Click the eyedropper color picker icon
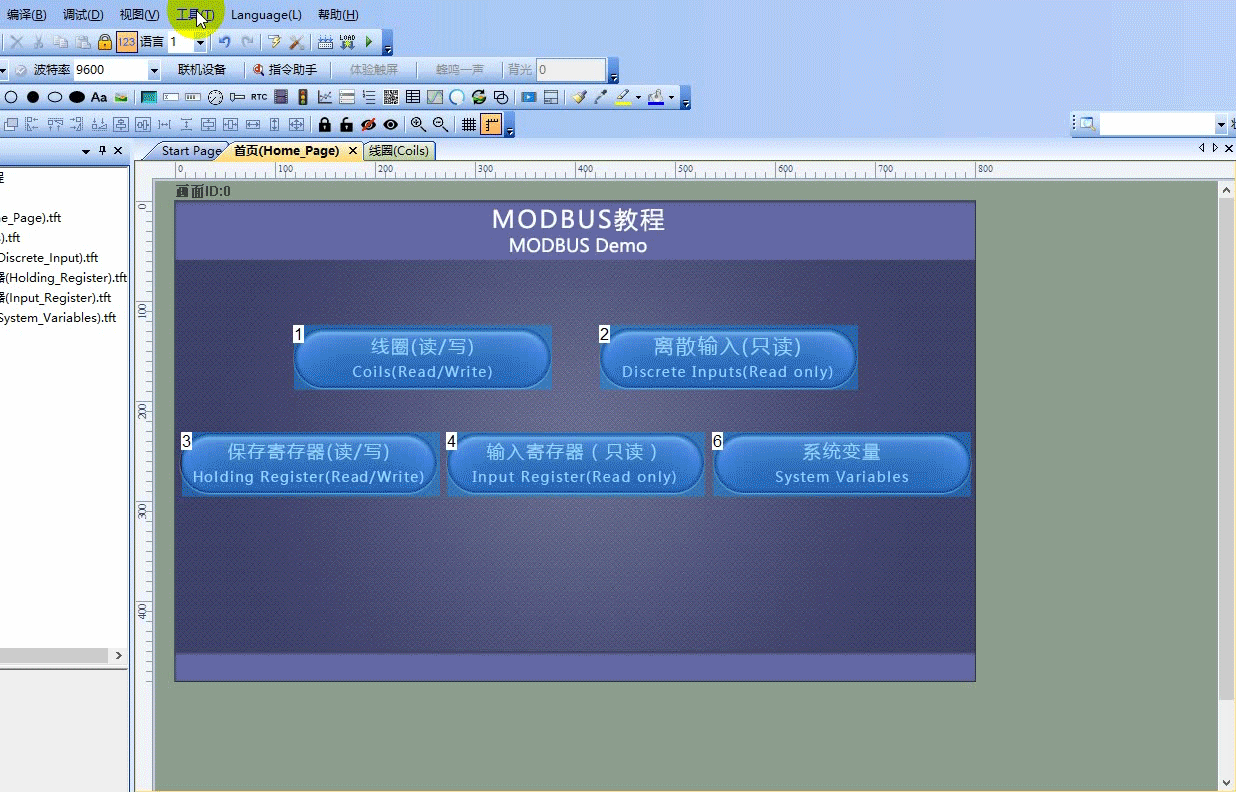The height and width of the screenshot is (792, 1236). point(601,97)
